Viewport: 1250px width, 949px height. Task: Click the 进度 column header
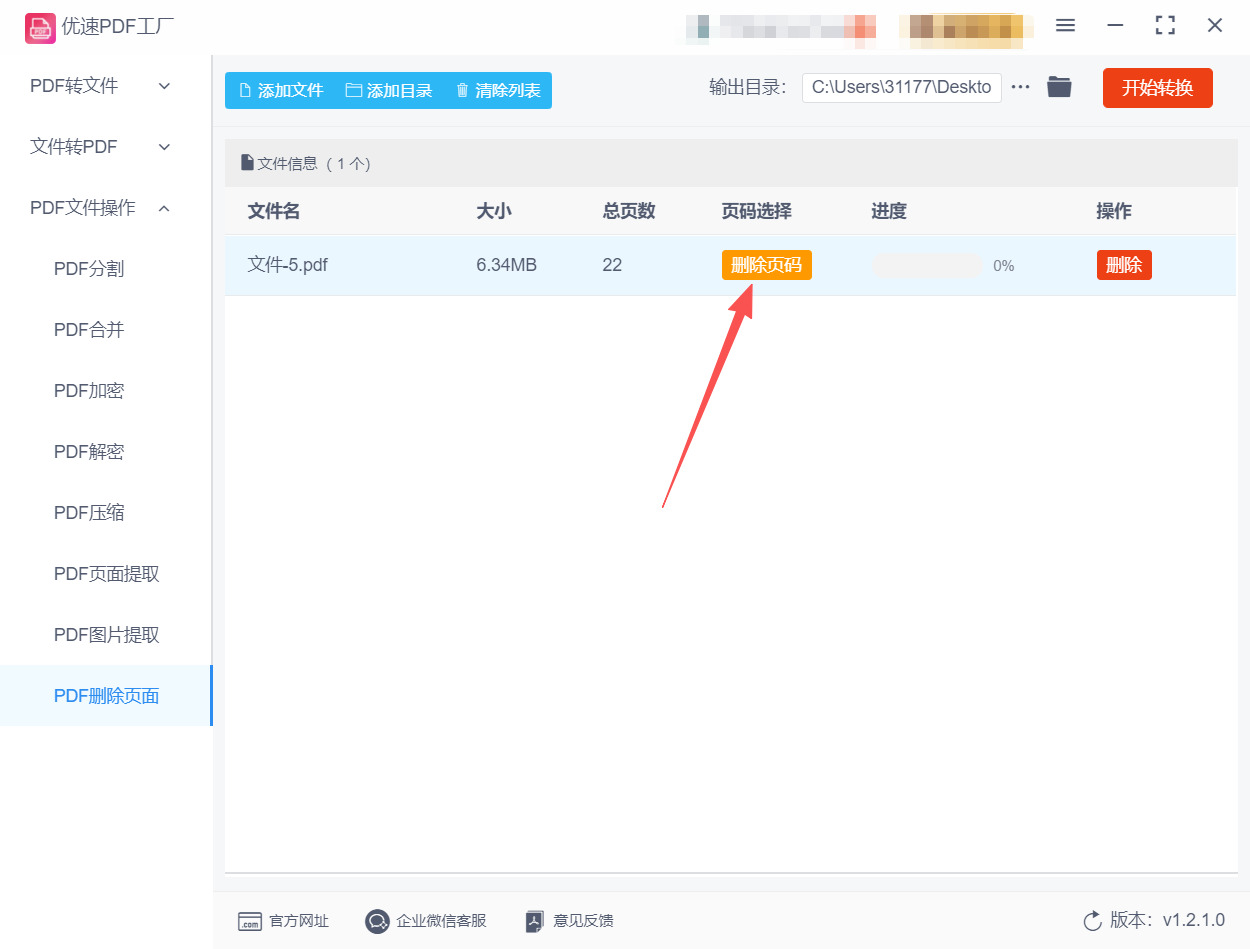point(889,211)
